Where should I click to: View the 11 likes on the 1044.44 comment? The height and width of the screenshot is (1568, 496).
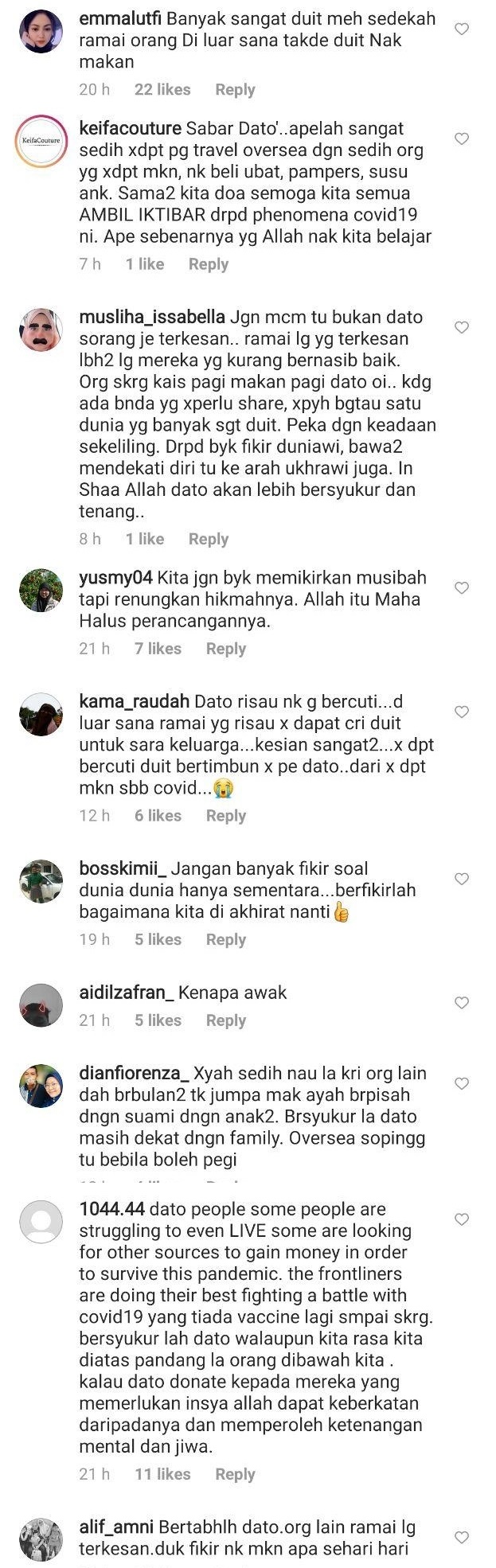162,1474
